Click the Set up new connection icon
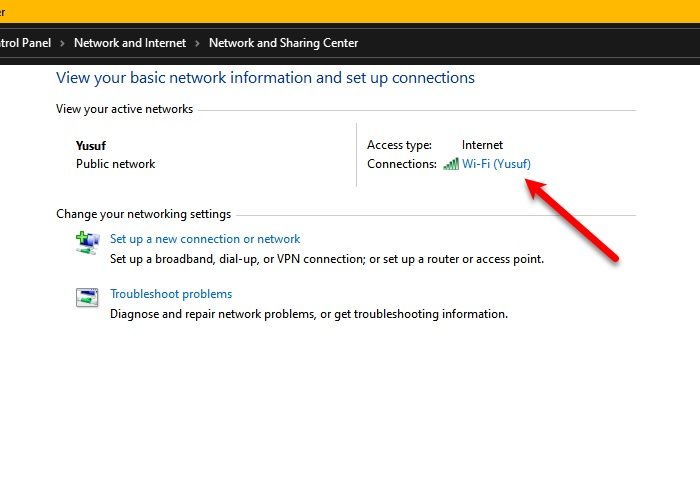Image resolution: width=700 pixels, height=500 pixels. [x=87, y=241]
